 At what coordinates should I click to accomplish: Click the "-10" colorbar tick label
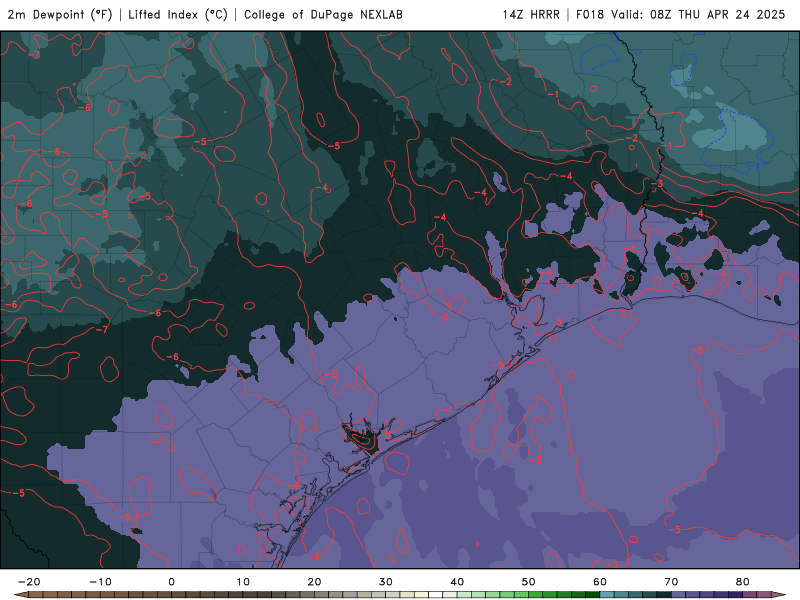click(x=100, y=582)
